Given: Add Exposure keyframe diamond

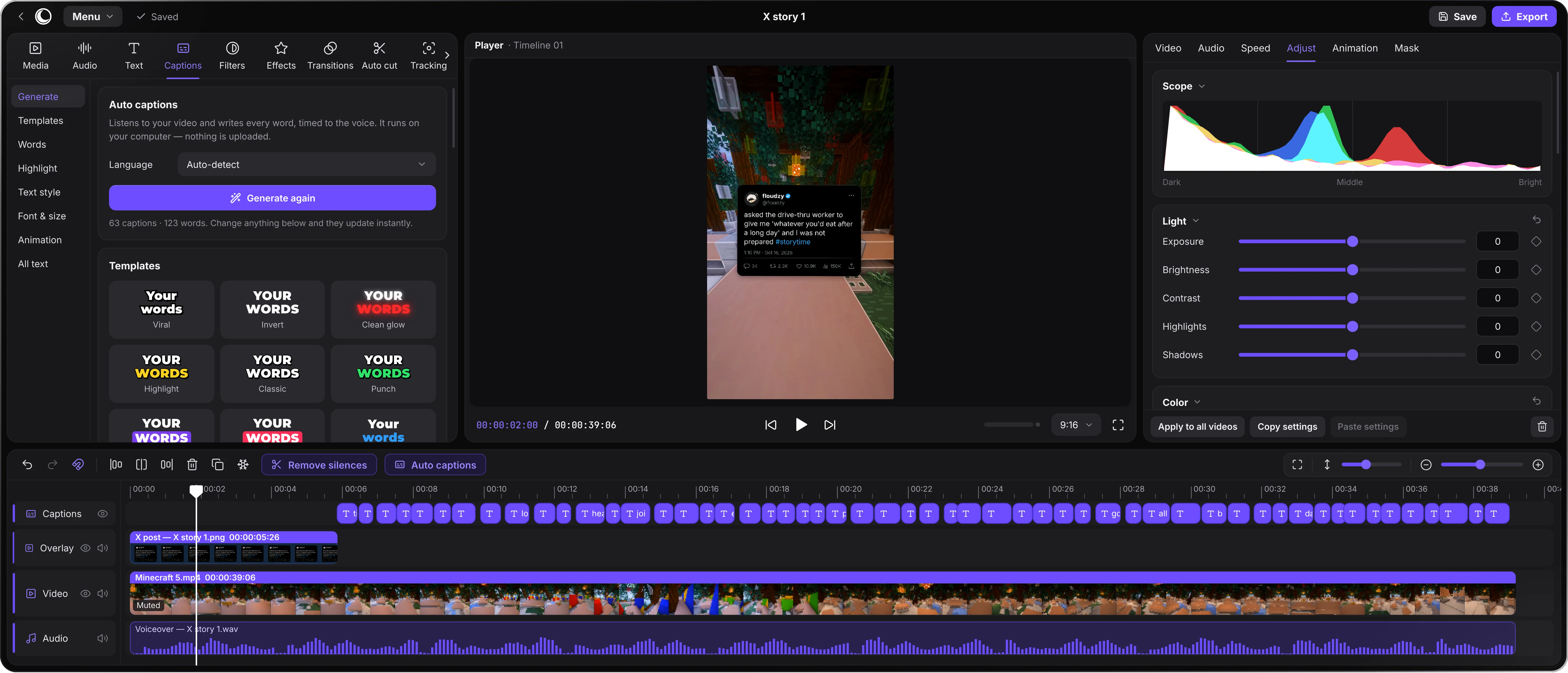Looking at the screenshot, I should (1536, 242).
